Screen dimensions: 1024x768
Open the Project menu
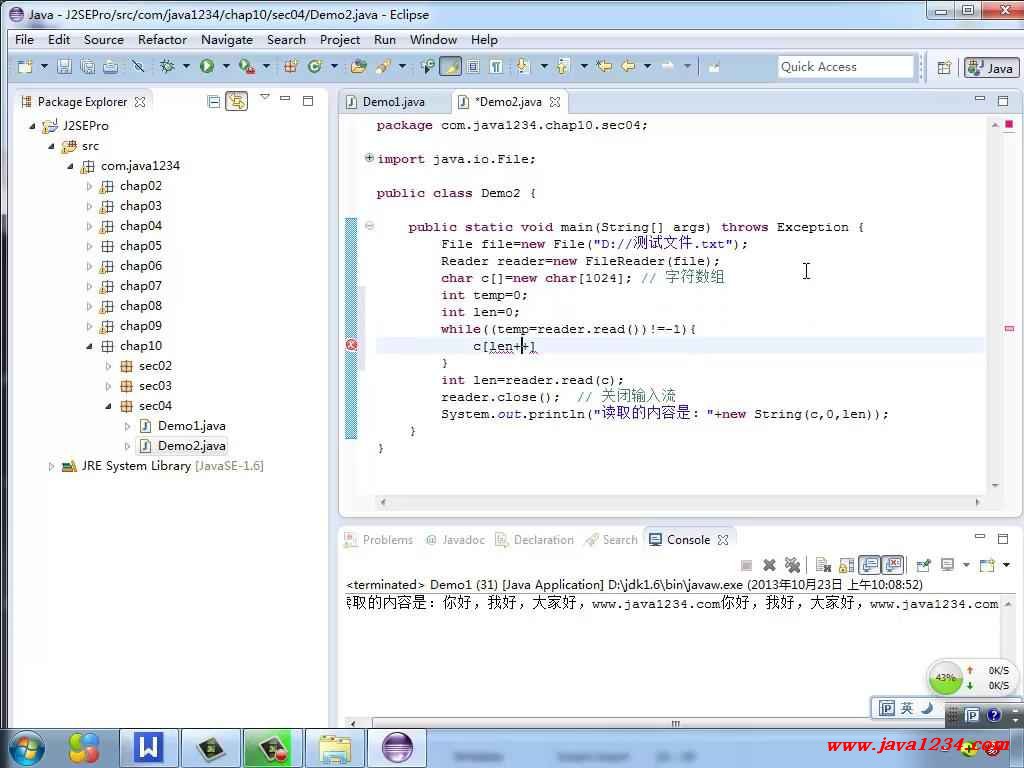340,39
